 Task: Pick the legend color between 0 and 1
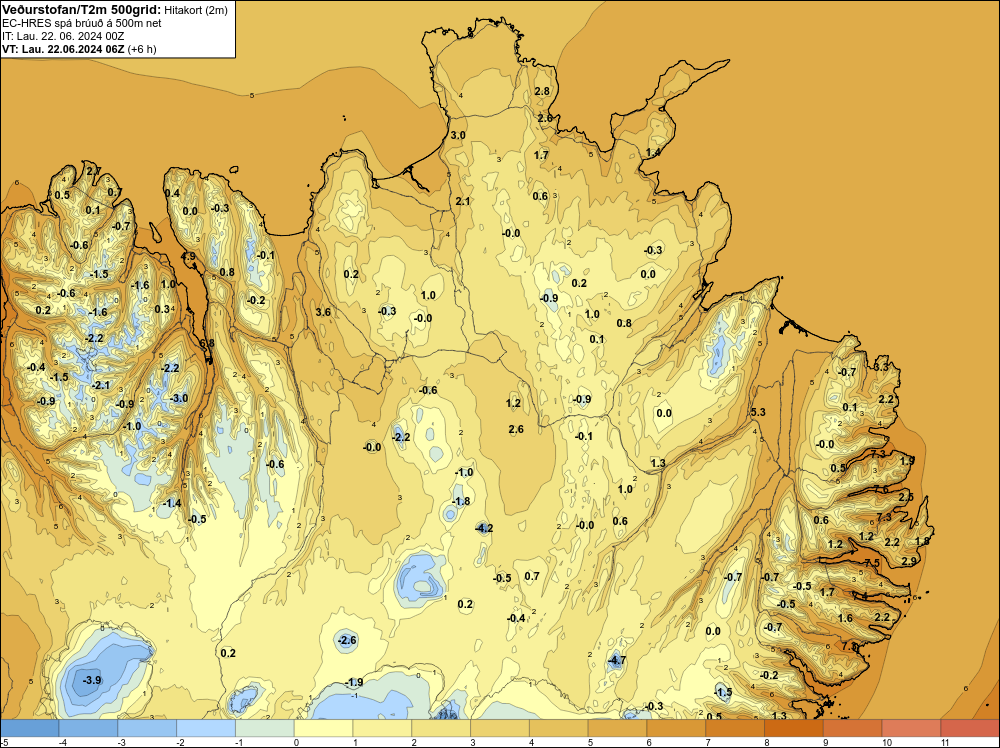click(323, 728)
